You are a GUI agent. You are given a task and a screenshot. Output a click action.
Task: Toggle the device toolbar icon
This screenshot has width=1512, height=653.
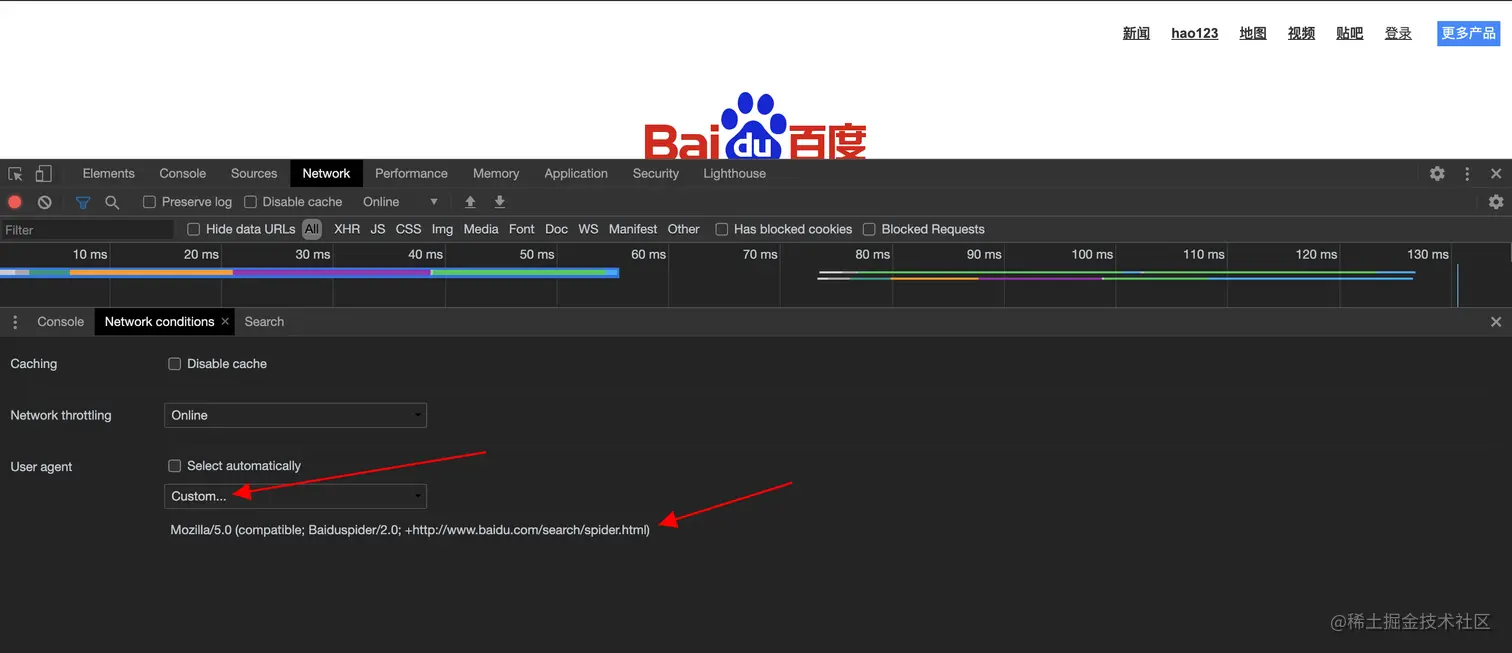pyautogui.click(x=43, y=174)
